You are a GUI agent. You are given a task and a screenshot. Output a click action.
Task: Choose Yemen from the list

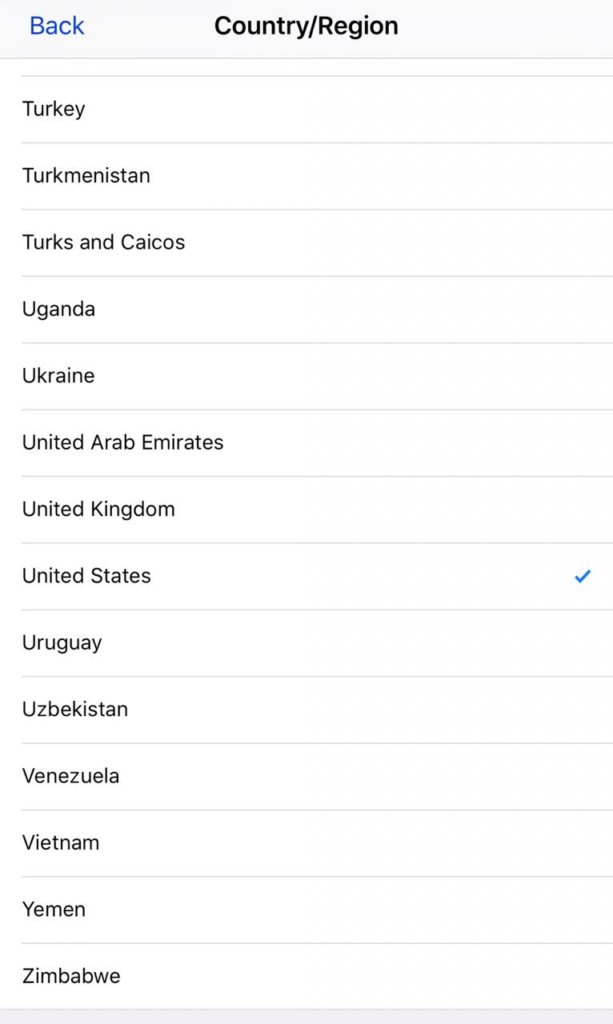pyautogui.click(x=306, y=910)
